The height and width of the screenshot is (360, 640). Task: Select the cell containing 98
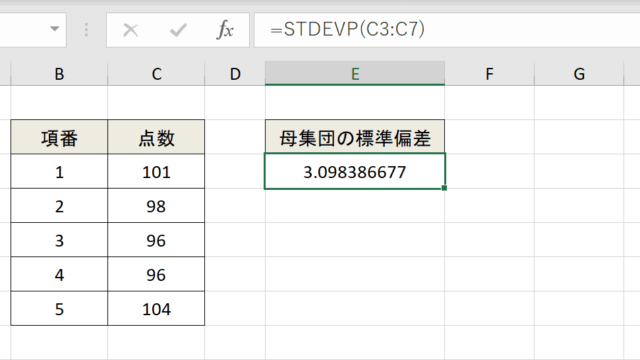click(x=156, y=206)
